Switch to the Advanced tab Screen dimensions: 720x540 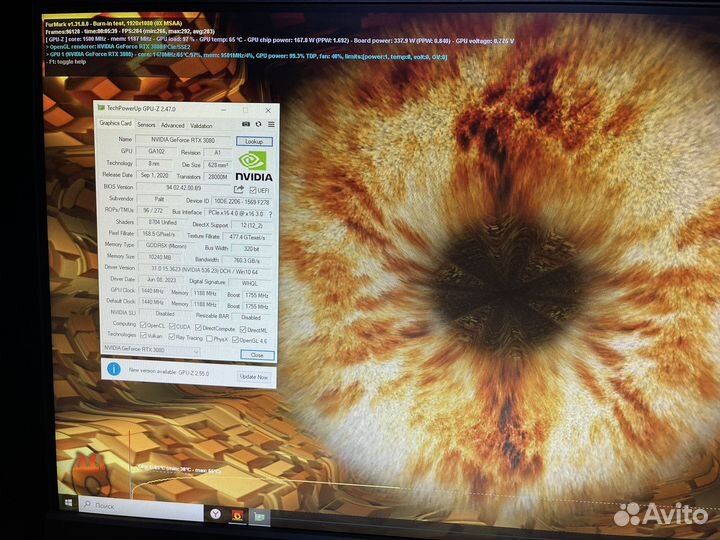click(x=173, y=125)
